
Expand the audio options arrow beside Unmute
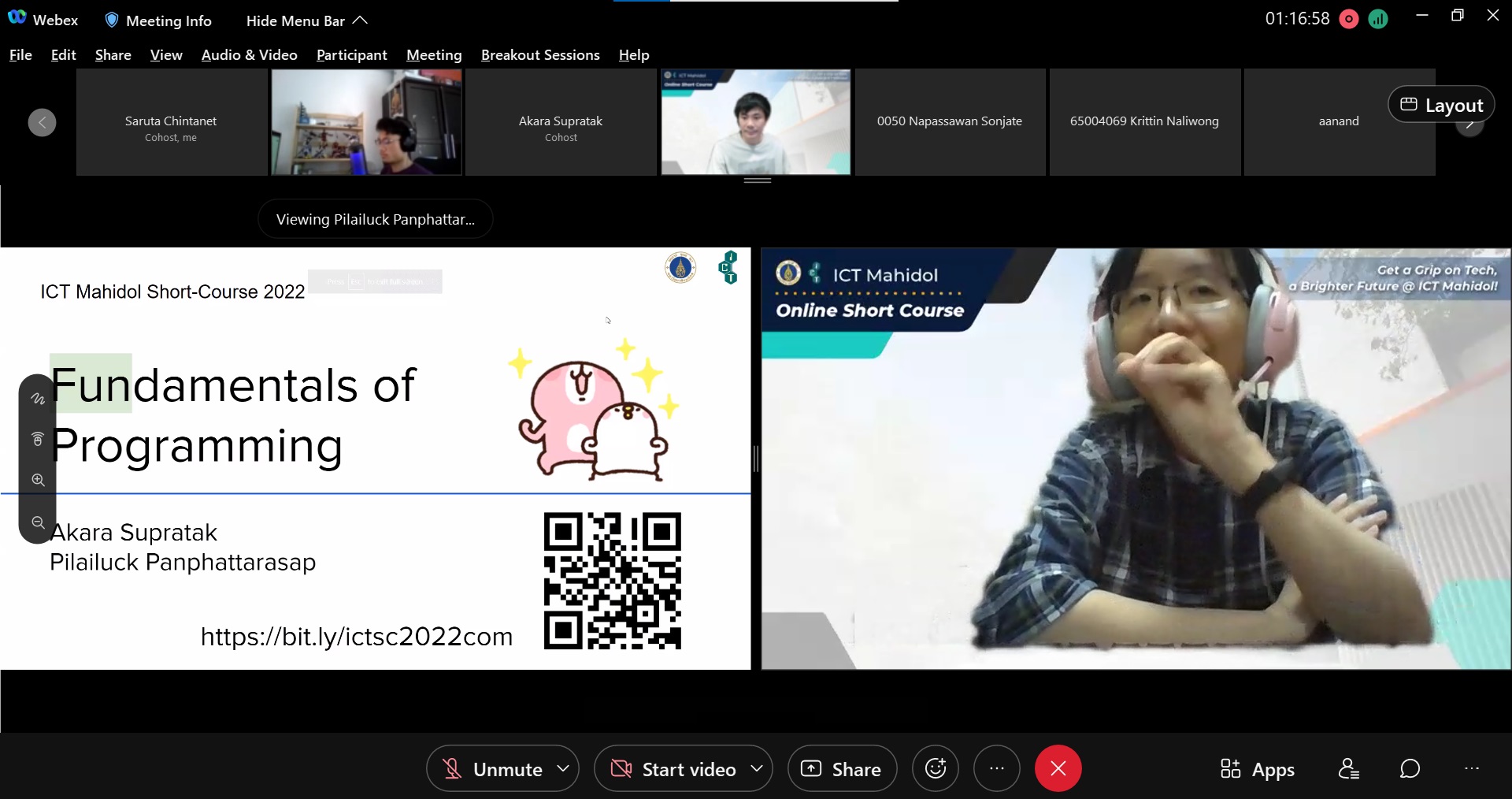tap(563, 768)
